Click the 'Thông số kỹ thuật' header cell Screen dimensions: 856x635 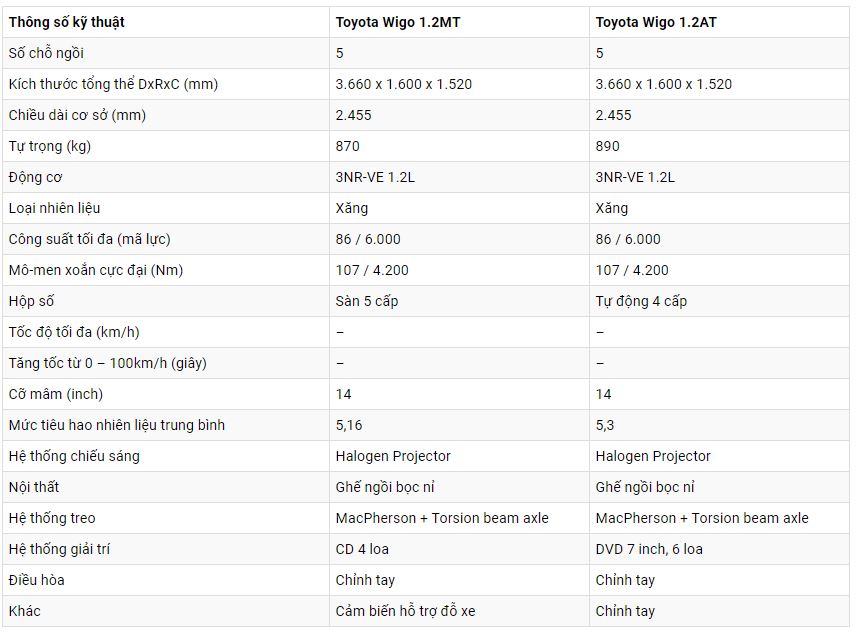166,22
